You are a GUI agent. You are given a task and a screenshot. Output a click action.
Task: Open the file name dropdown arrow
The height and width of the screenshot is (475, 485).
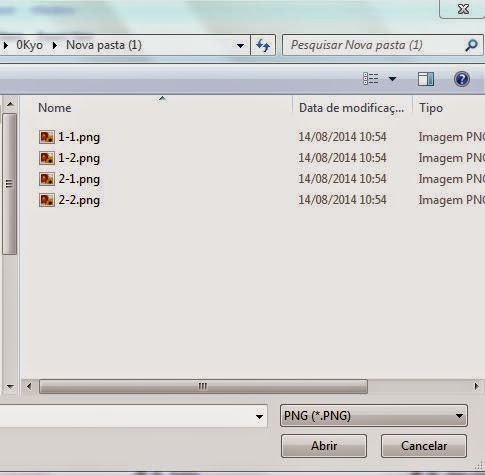[x=259, y=416]
